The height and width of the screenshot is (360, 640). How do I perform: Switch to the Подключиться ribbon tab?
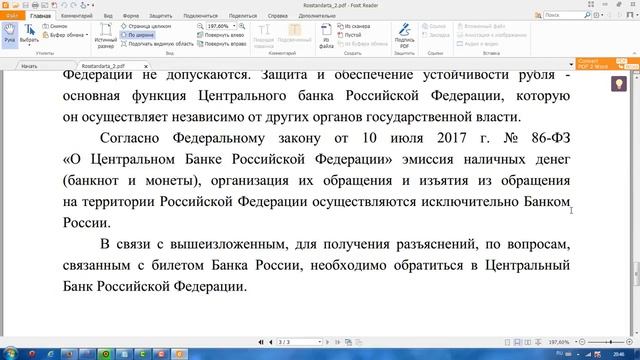coord(200,16)
